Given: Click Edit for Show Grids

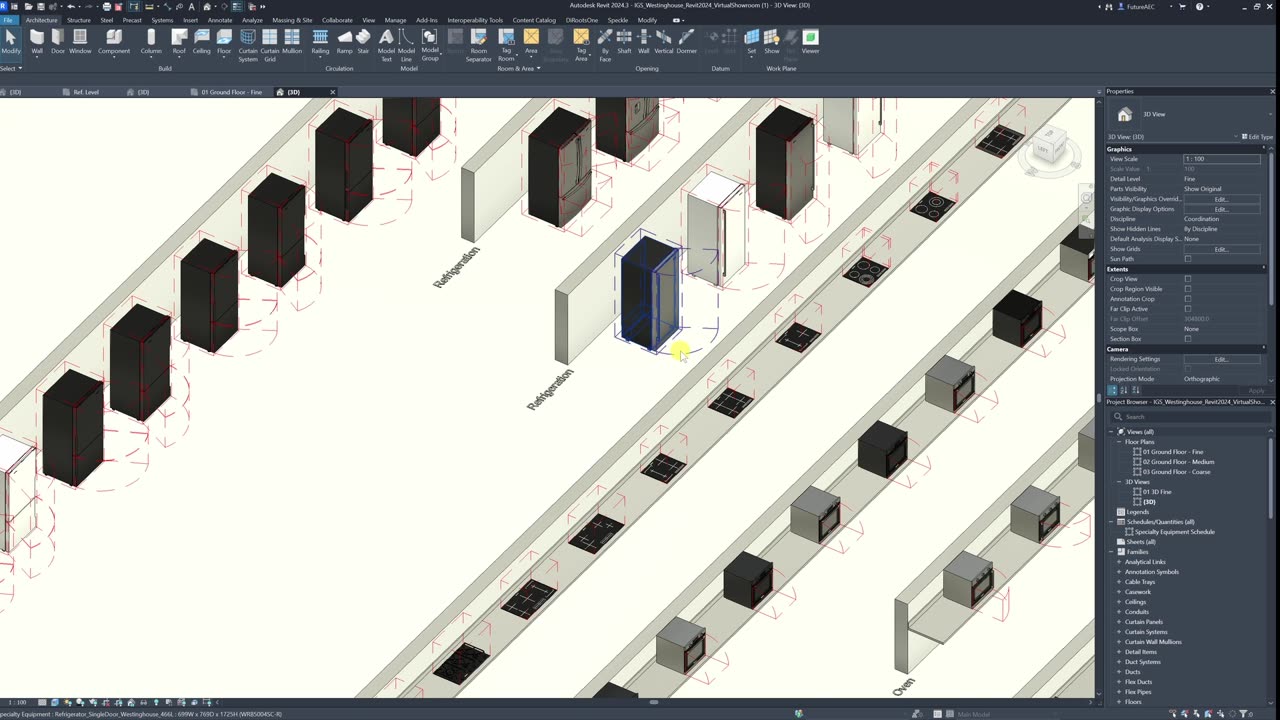Looking at the screenshot, I should (1221, 249).
